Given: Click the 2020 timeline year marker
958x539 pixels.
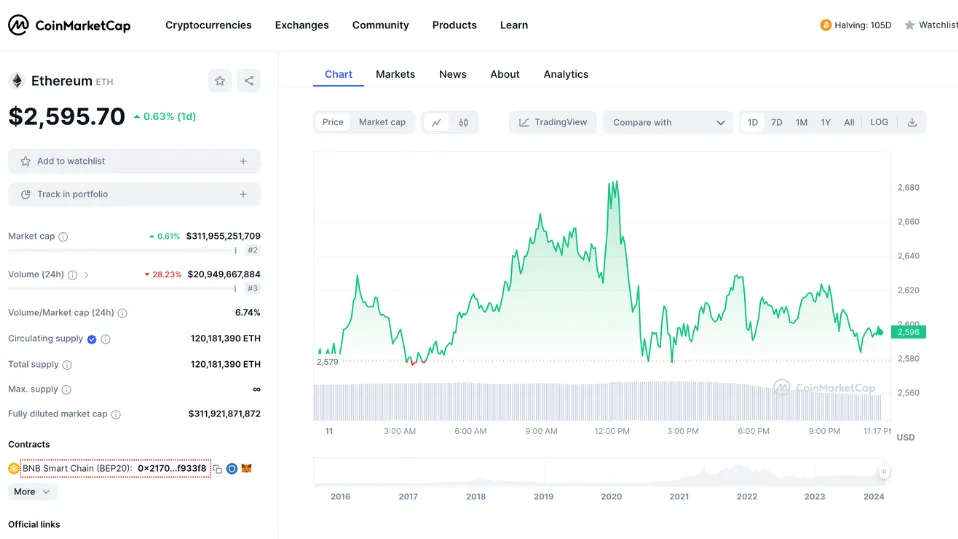Looking at the screenshot, I should click(x=611, y=497).
